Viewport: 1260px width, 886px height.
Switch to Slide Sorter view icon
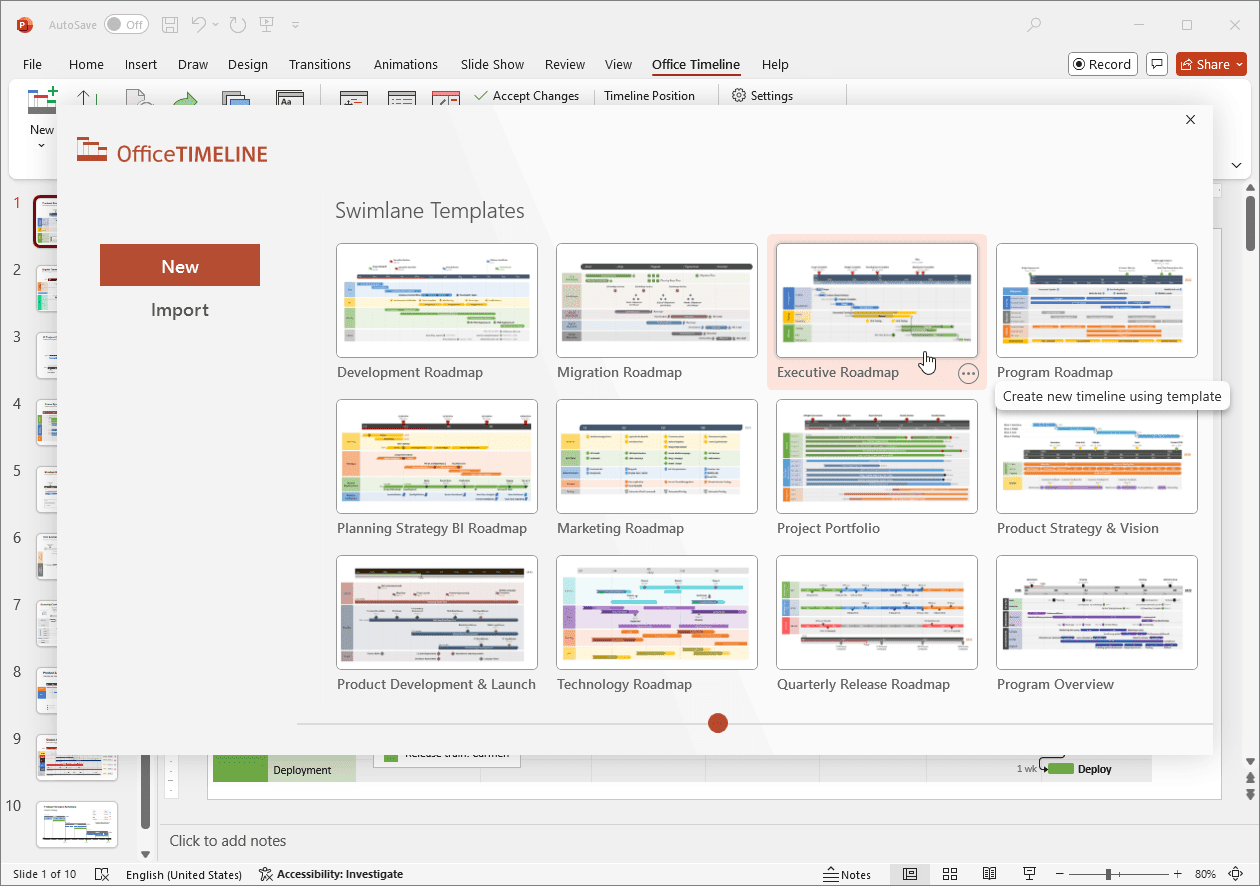click(950, 874)
